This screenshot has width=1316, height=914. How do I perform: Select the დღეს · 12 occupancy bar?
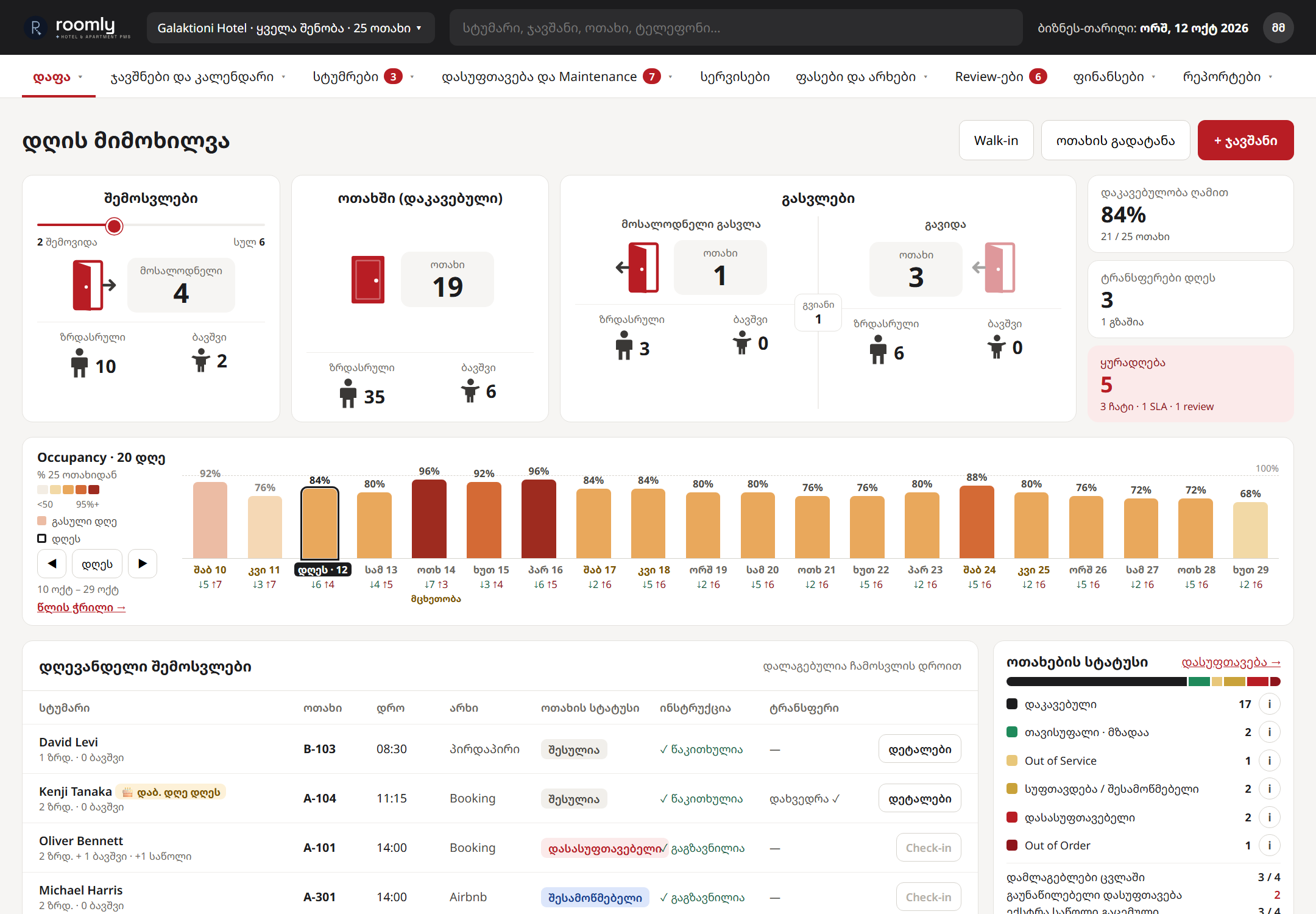(x=320, y=523)
